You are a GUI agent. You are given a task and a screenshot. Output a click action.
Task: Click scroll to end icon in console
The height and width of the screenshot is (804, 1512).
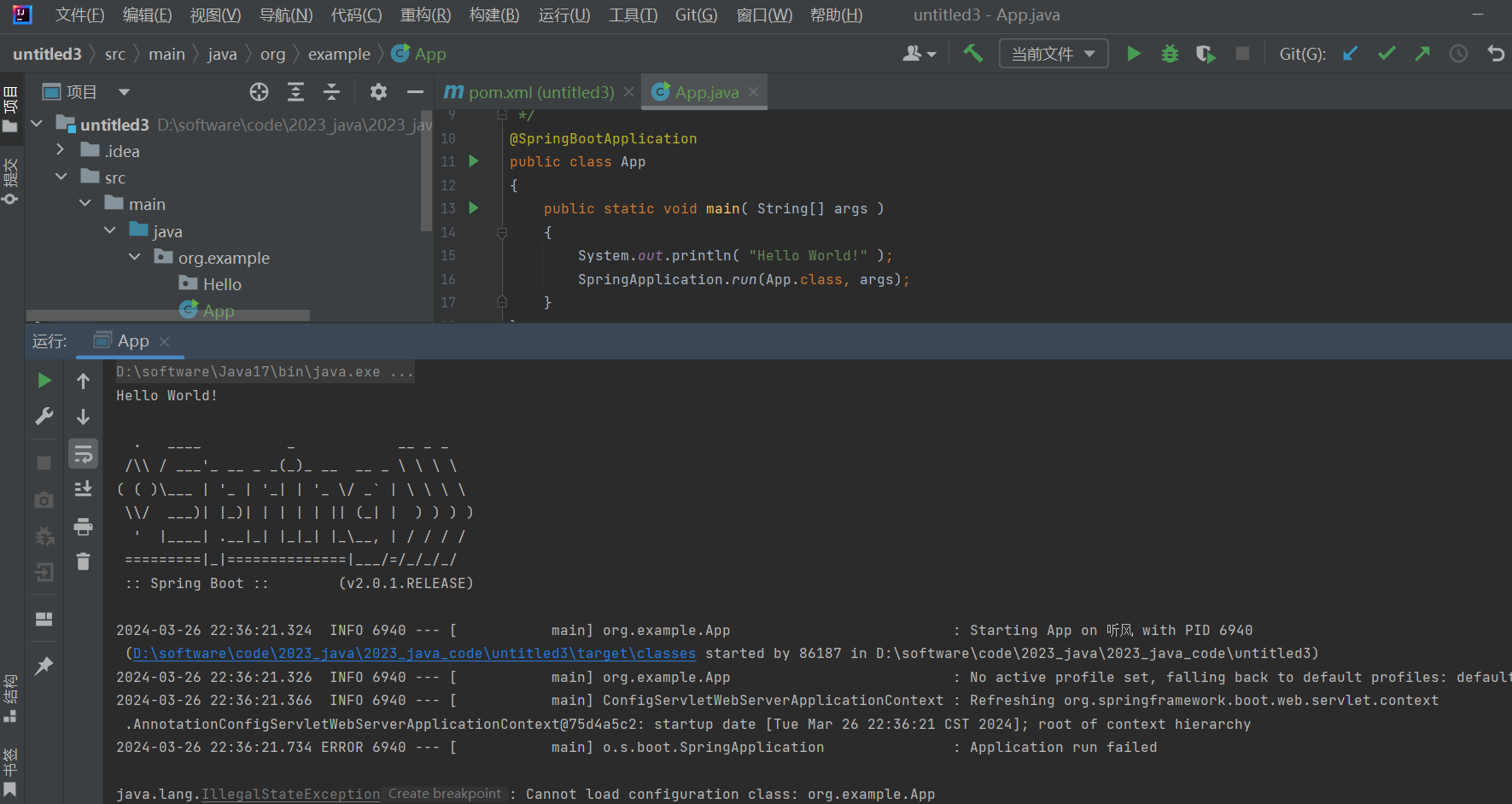(x=83, y=489)
